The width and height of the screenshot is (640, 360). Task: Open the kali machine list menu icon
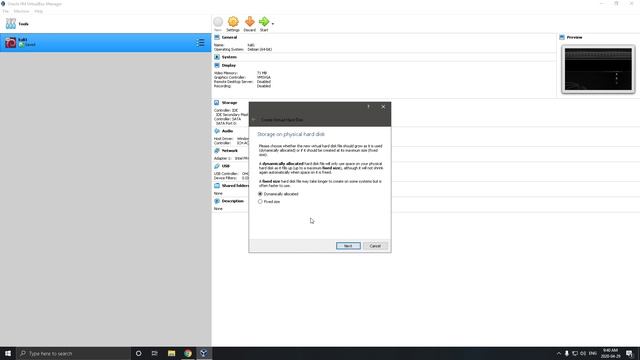pos(200,42)
